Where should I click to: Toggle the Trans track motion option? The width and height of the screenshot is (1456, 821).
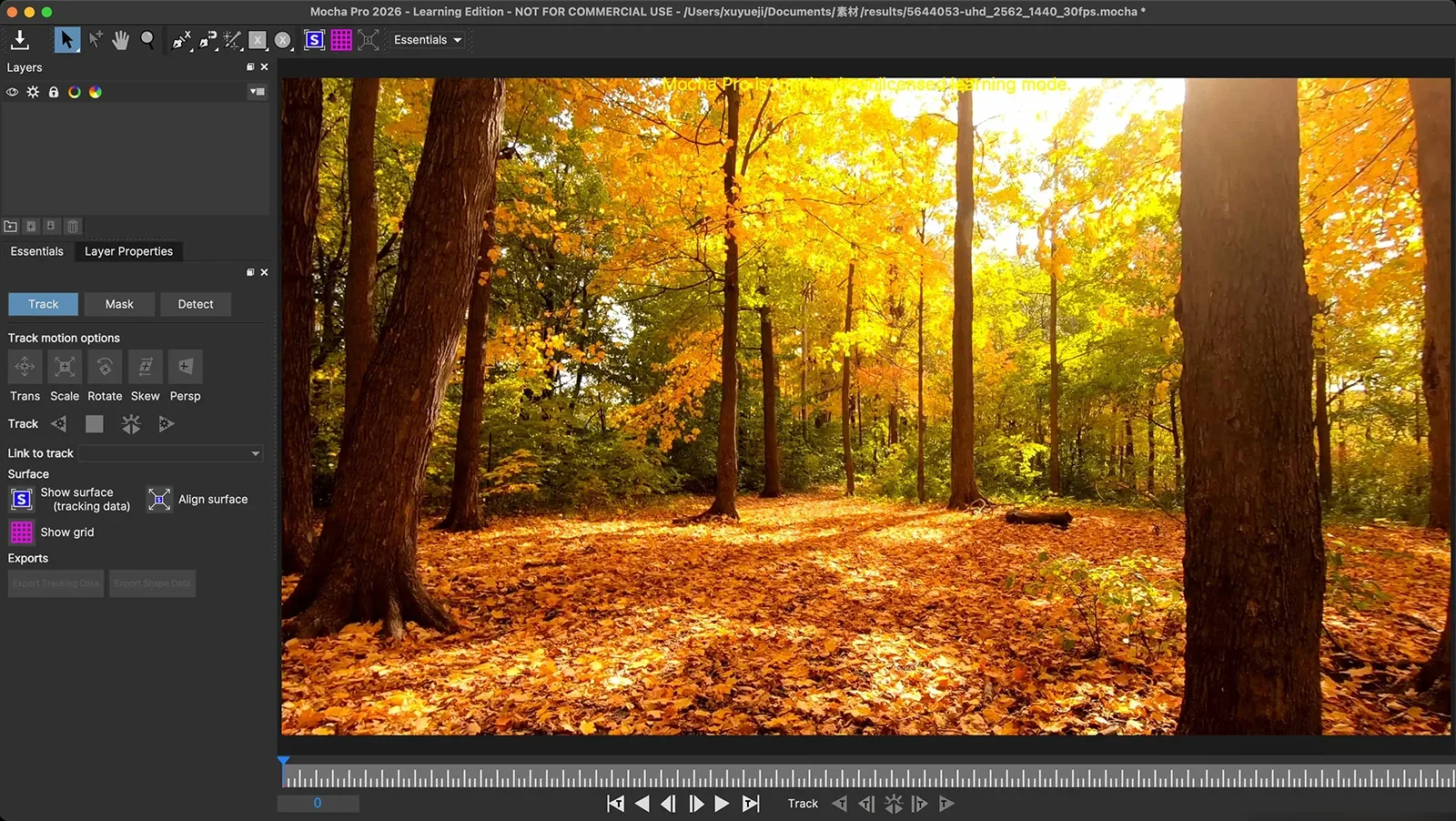(25, 367)
